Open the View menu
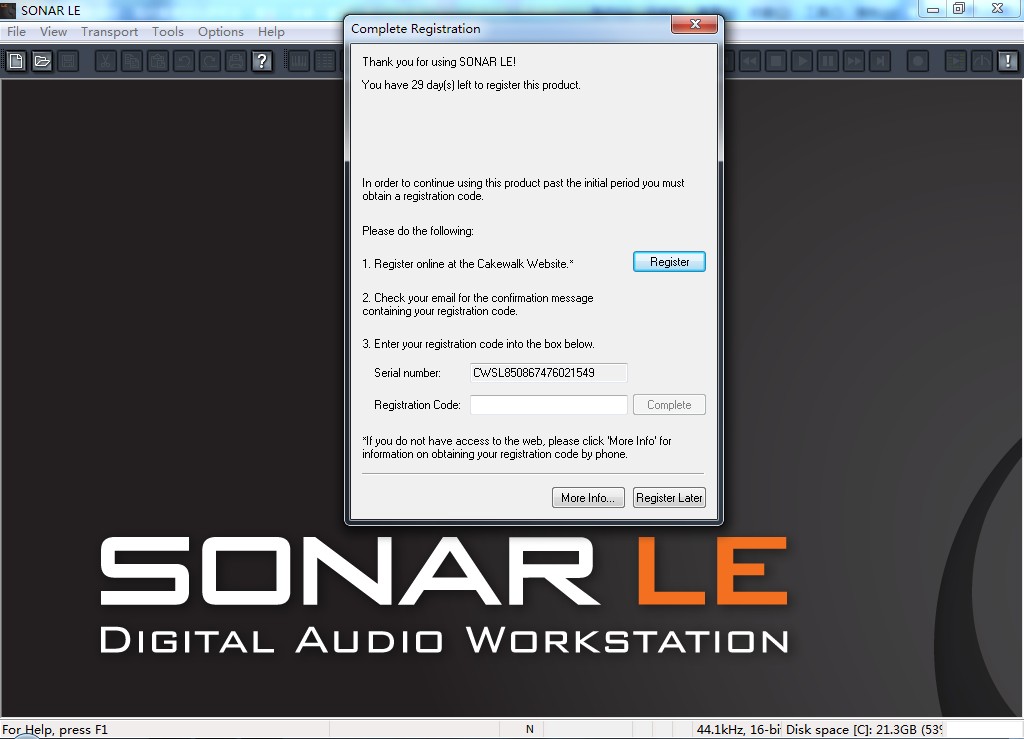Screen dimensions: 1024x739 53,31
